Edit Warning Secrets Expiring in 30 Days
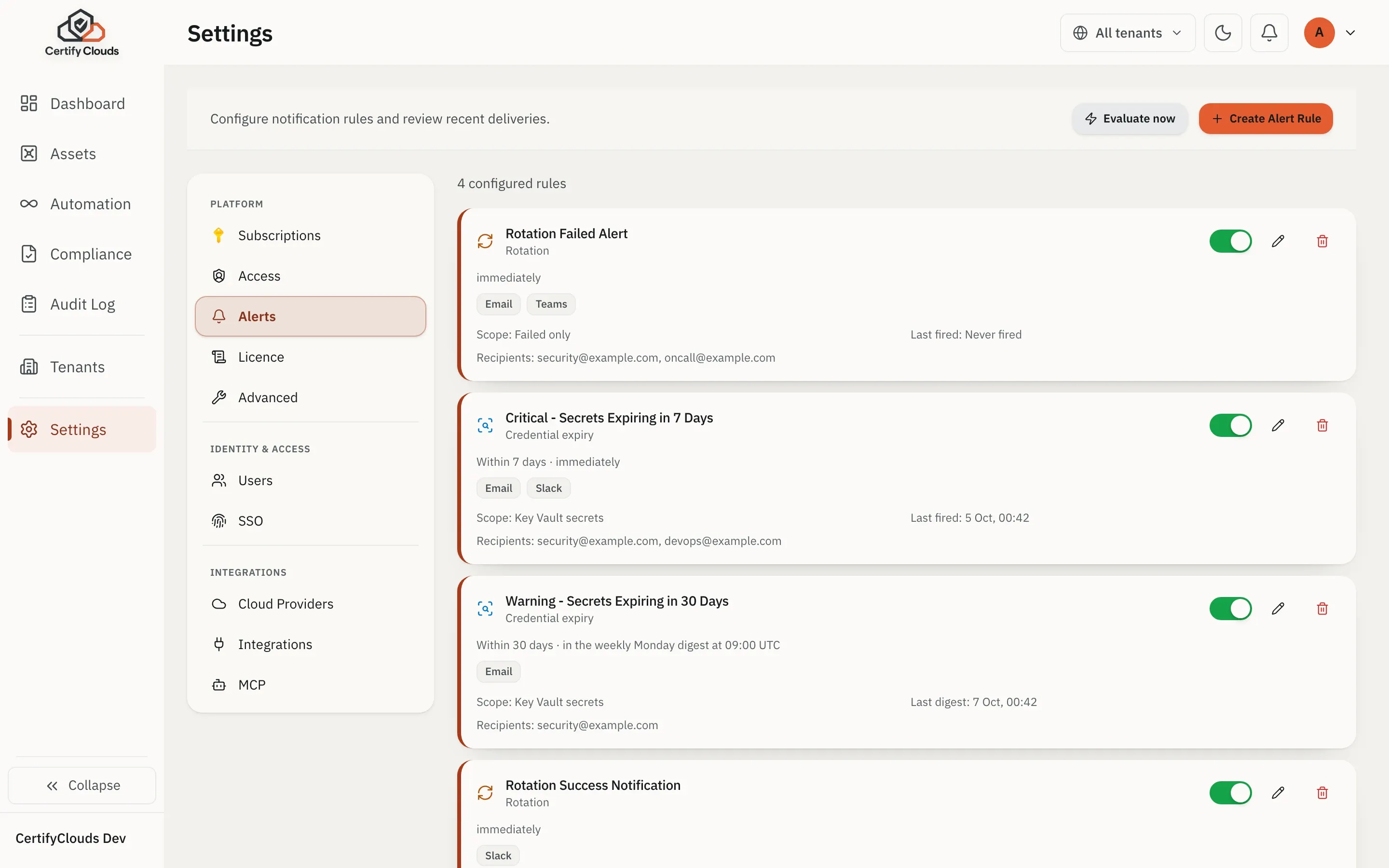The height and width of the screenshot is (868, 1389). pyautogui.click(x=1278, y=609)
